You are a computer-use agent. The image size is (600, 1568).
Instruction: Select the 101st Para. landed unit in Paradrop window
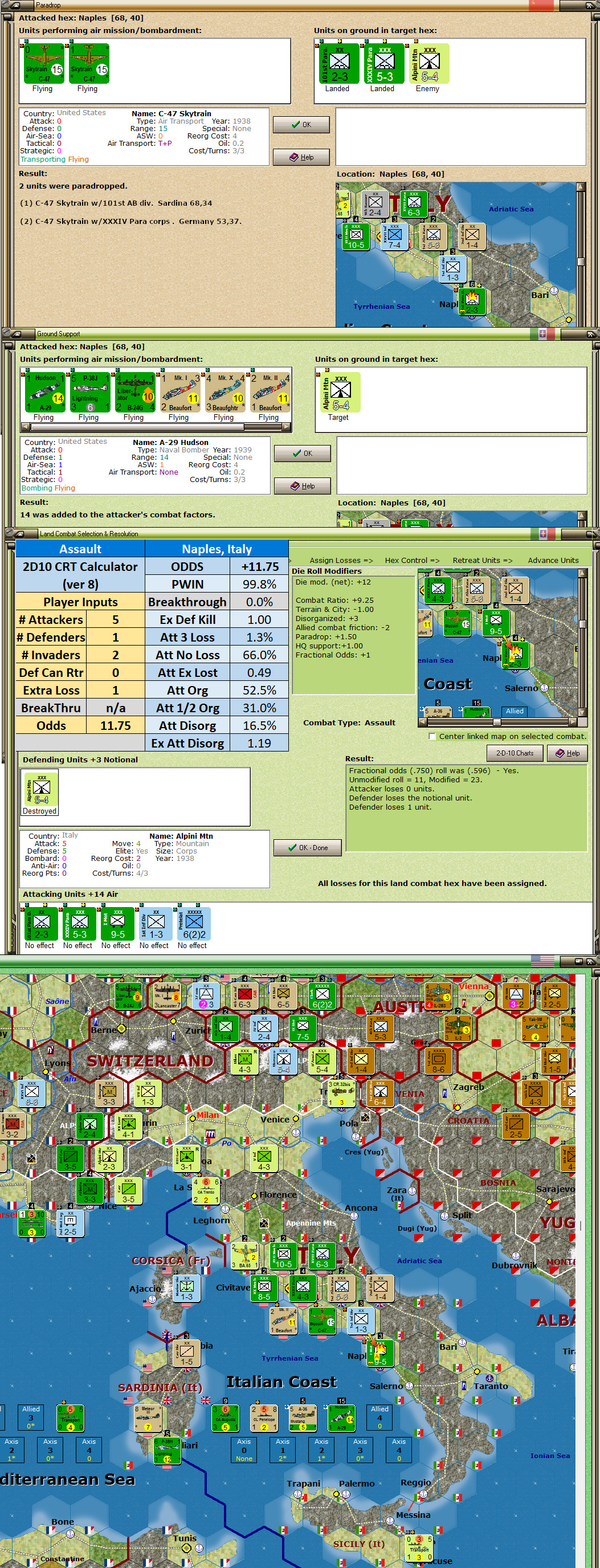point(338,63)
